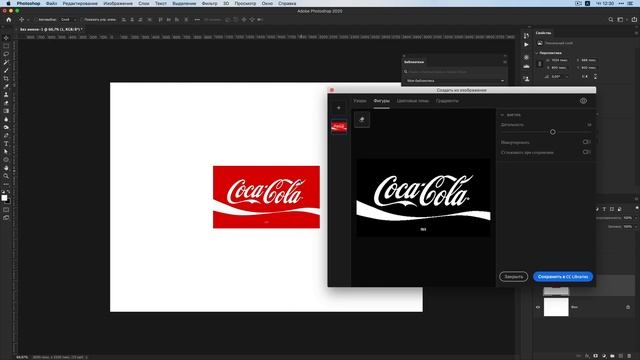The image size is (640, 360).
Task: Select the Lasso tool
Action: click(x=6, y=54)
